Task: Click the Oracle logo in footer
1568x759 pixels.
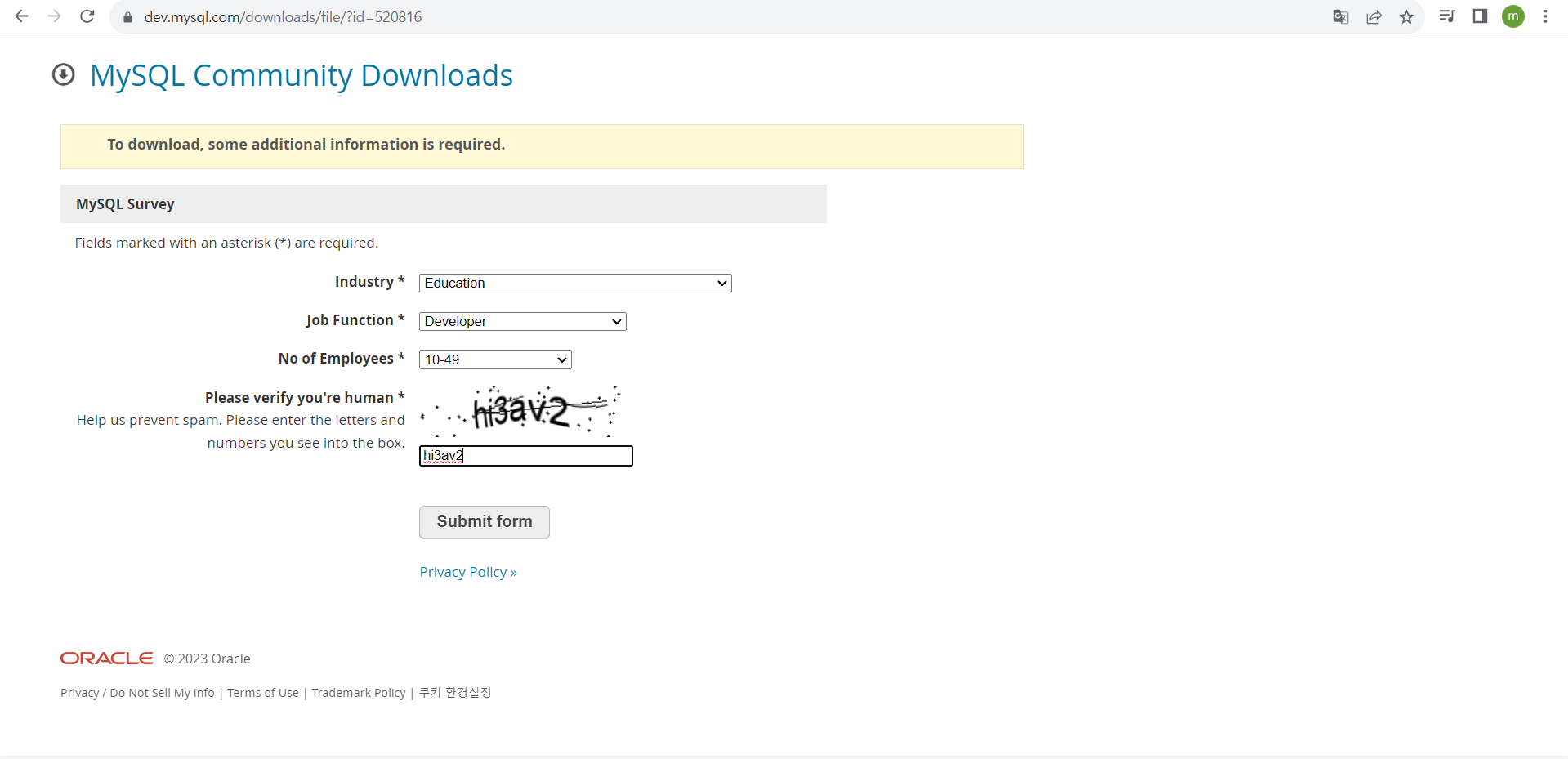Action: [107, 659]
